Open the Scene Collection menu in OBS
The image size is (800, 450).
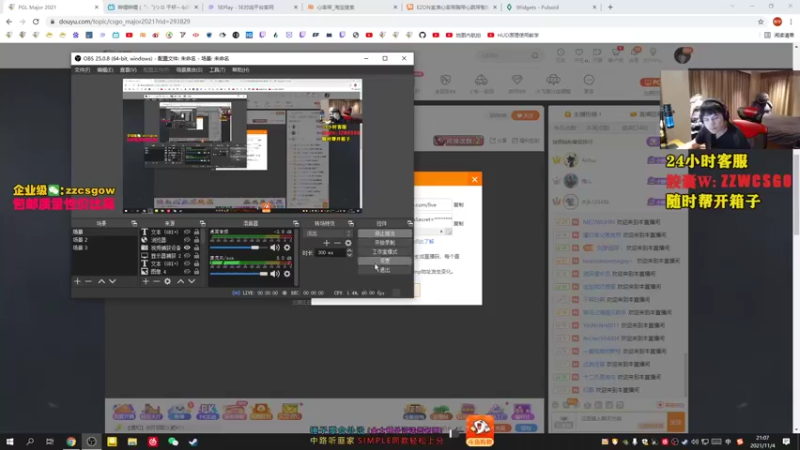click(189, 70)
